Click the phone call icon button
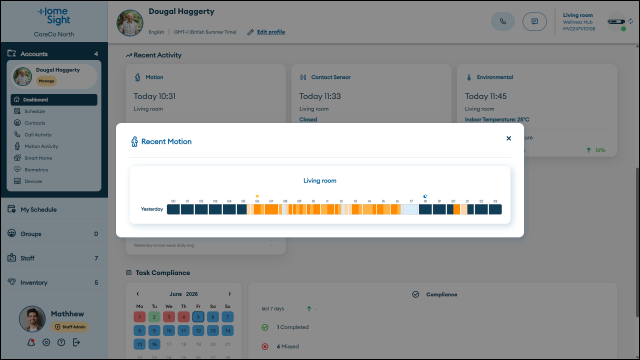640x360 pixels. click(x=503, y=21)
